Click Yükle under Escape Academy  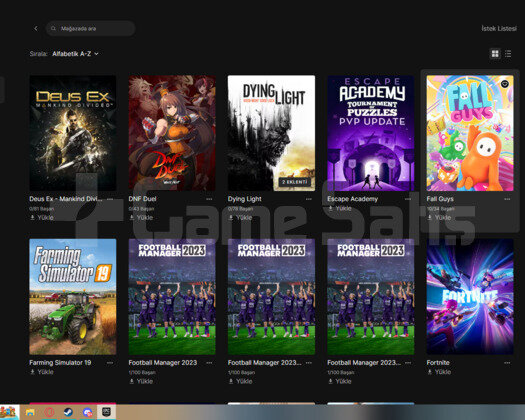(340, 208)
